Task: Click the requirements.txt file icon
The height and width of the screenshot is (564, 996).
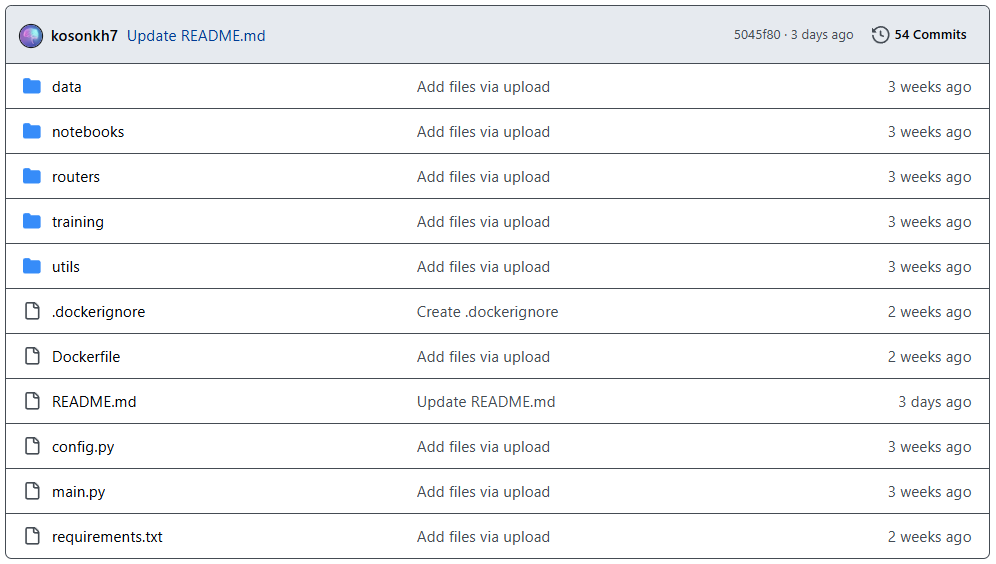Action: click(32, 537)
